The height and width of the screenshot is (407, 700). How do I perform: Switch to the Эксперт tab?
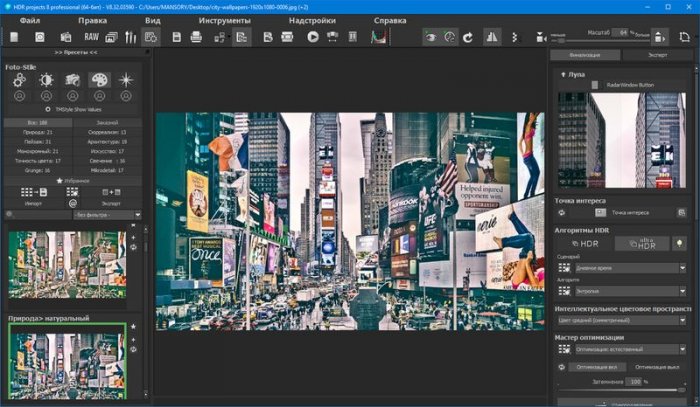click(656, 55)
